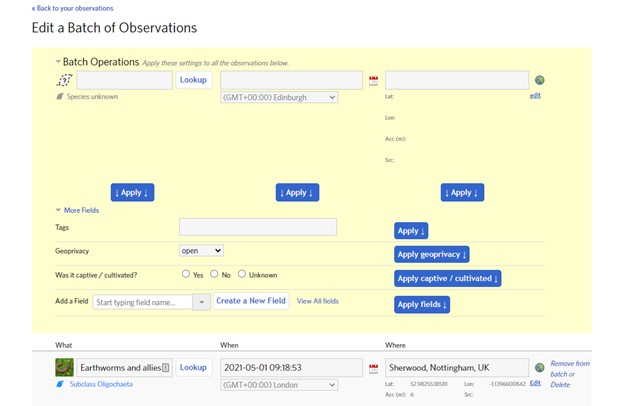Click the taxon icon beside Subclass Oligochaeta
The height and width of the screenshot is (406, 624).
[x=60, y=384]
